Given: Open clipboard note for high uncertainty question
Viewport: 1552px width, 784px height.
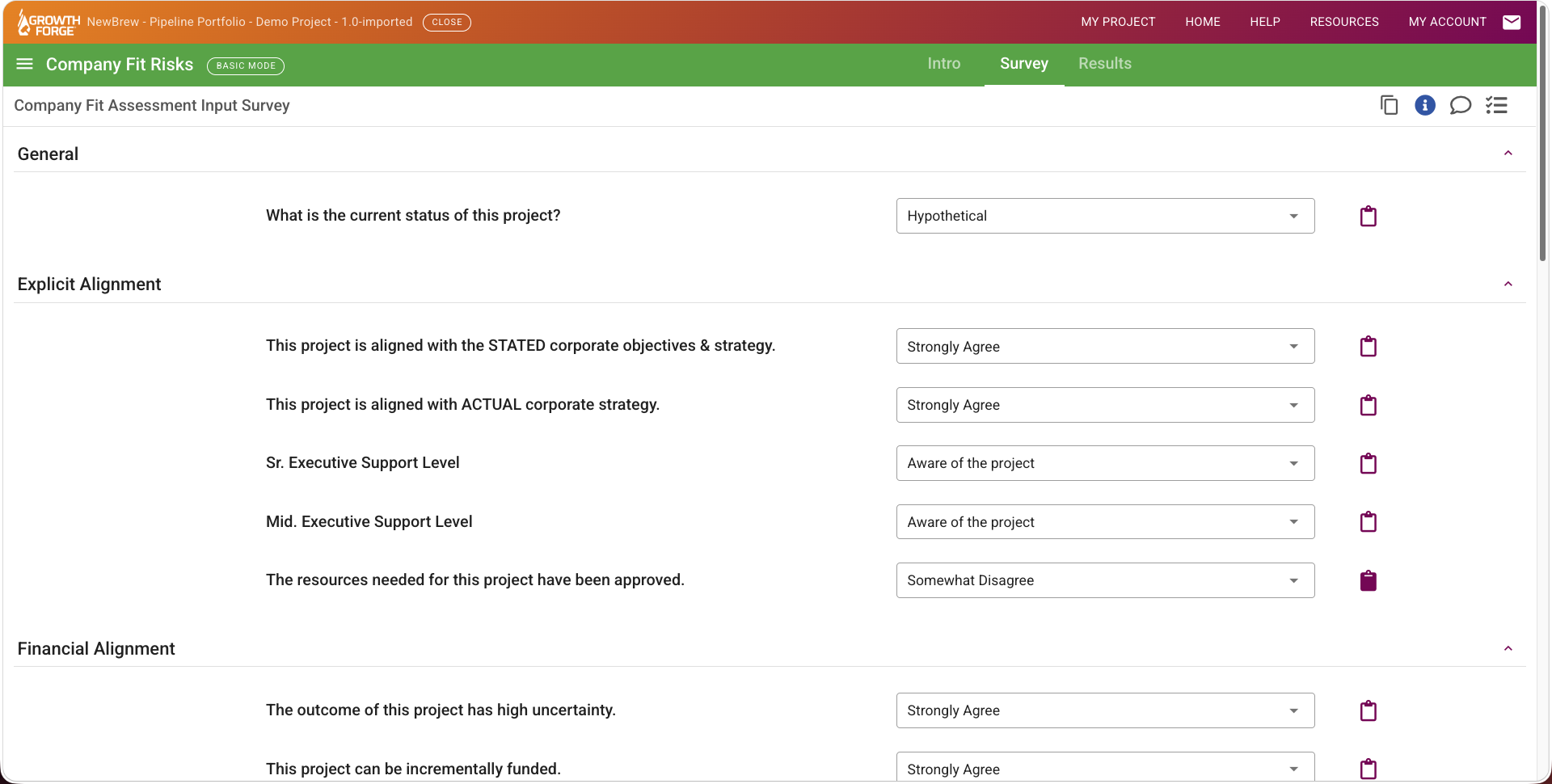Looking at the screenshot, I should 1368,710.
